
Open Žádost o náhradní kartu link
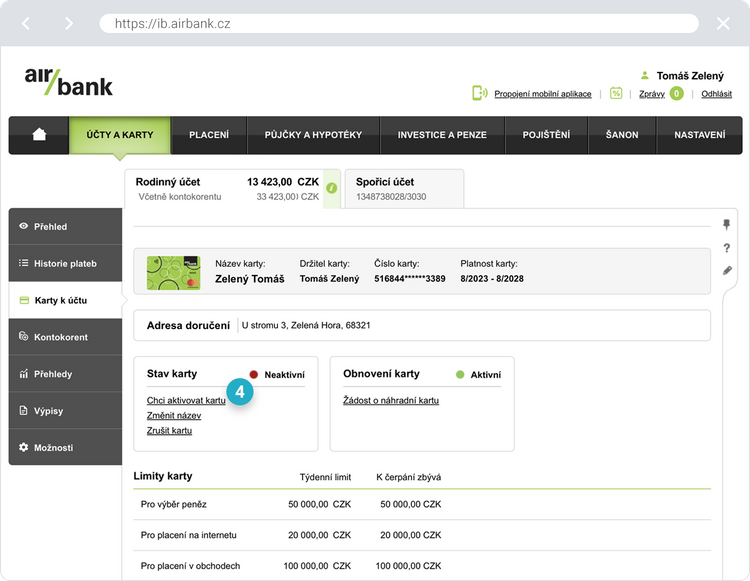click(391, 400)
